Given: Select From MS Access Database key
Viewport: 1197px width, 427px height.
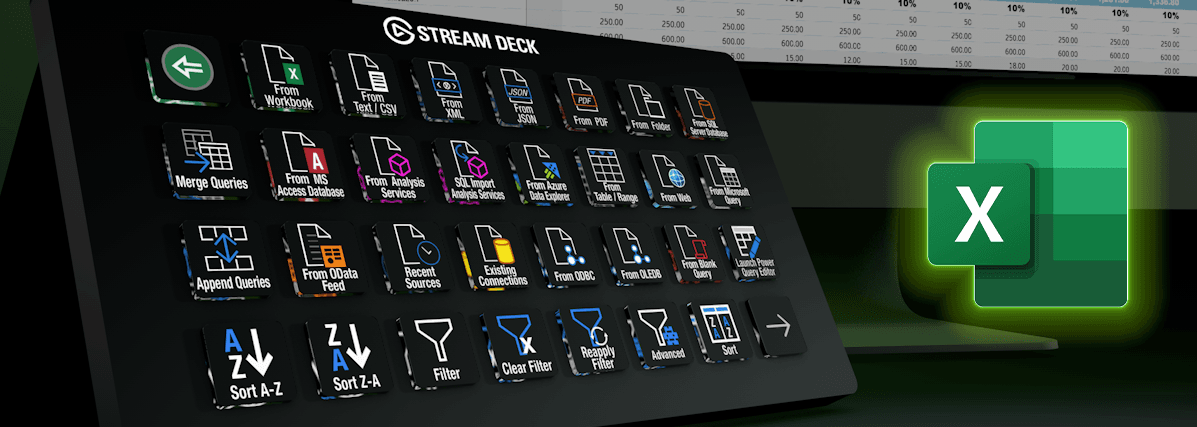Looking at the screenshot, I should [305, 165].
